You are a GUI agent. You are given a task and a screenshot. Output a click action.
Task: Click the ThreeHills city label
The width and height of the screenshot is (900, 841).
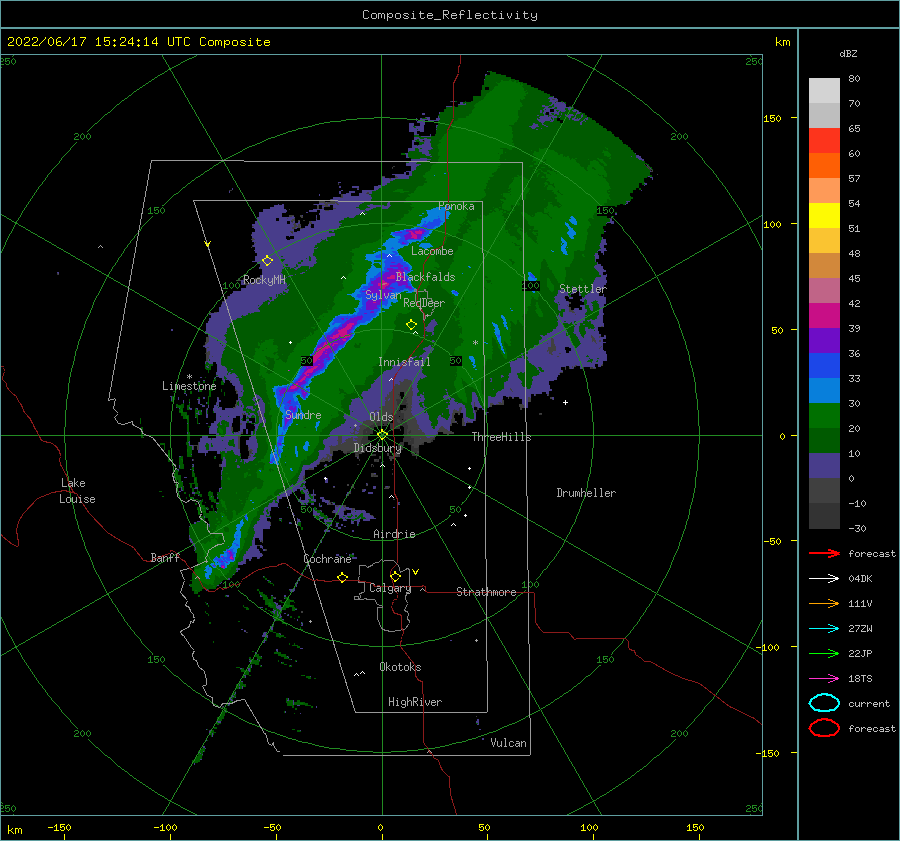(501, 437)
